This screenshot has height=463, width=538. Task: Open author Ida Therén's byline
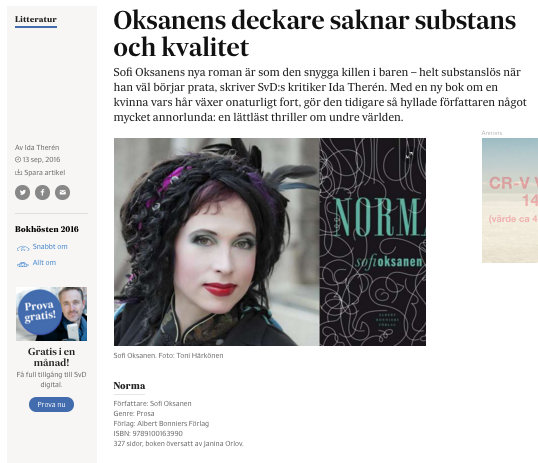37,148
